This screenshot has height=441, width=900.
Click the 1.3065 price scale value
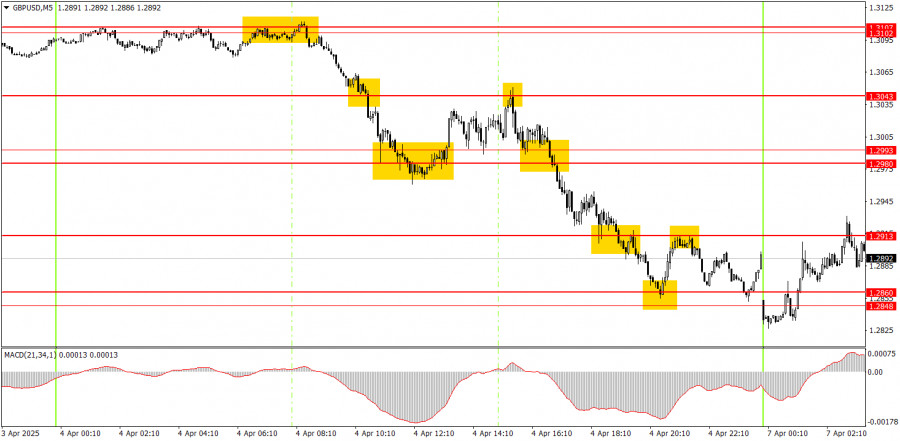tap(882, 73)
